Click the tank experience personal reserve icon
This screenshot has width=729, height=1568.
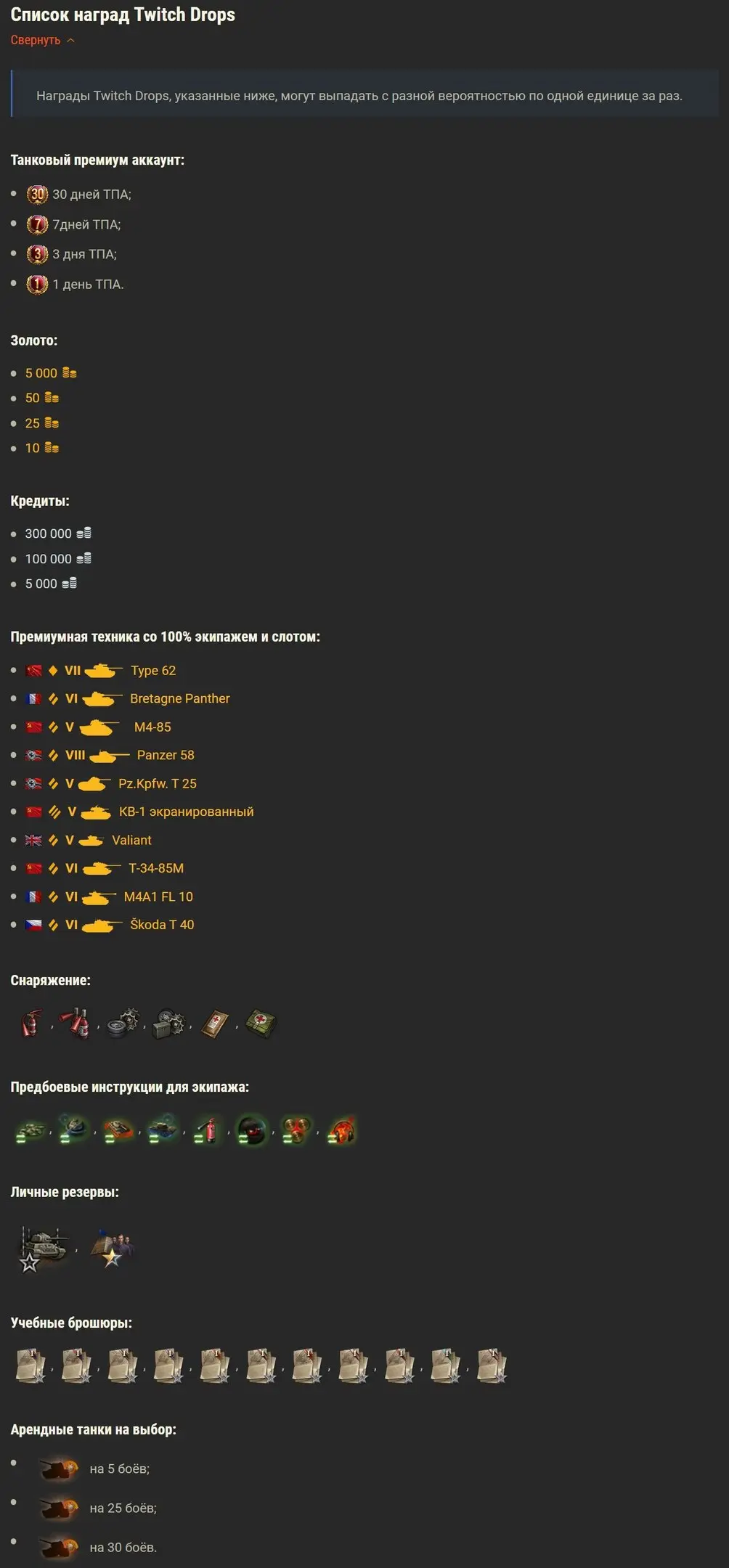[43, 1249]
